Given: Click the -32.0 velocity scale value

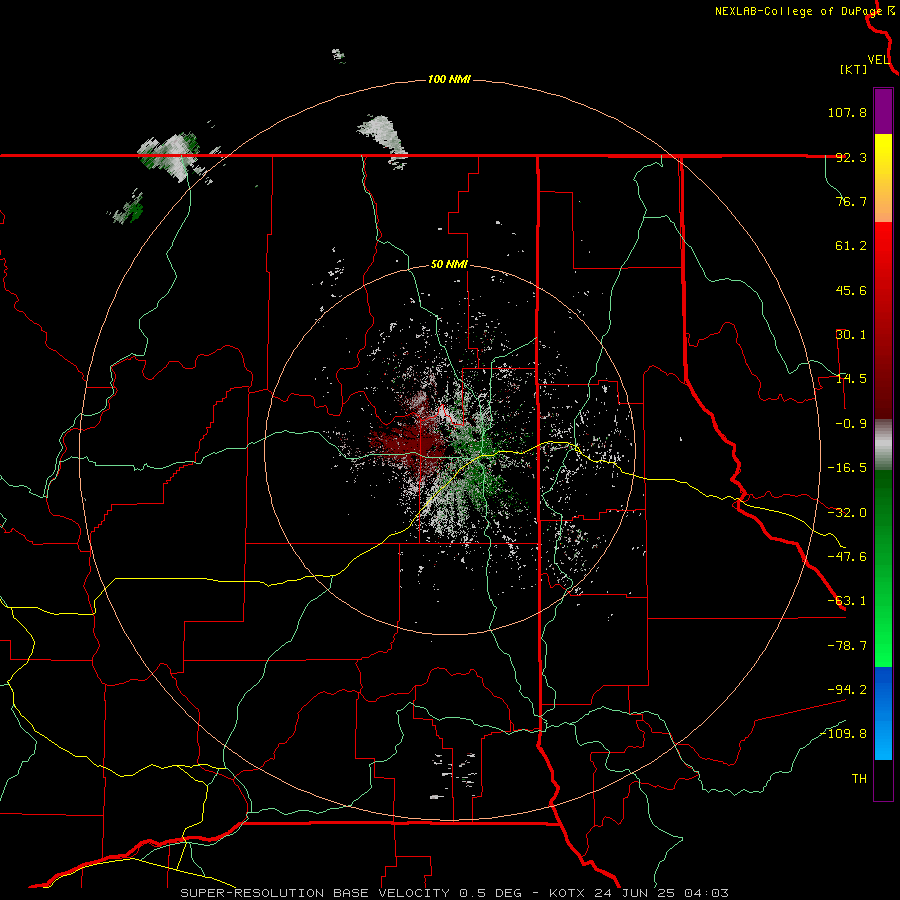Looking at the screenshot, I should [847, 513].
